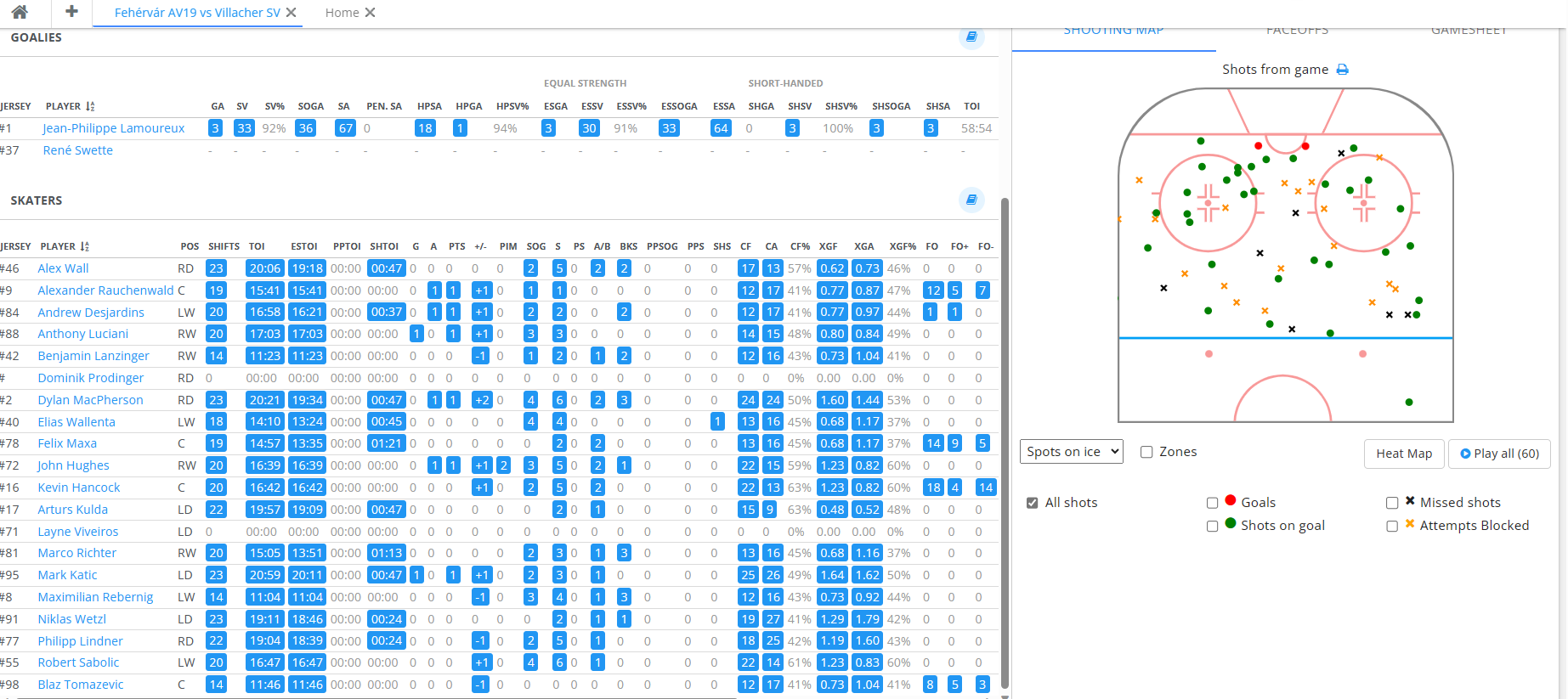Sort goalies using the PLAYER sort icon
Viewport: 1568px width, 699px height.
pos(90,106)
